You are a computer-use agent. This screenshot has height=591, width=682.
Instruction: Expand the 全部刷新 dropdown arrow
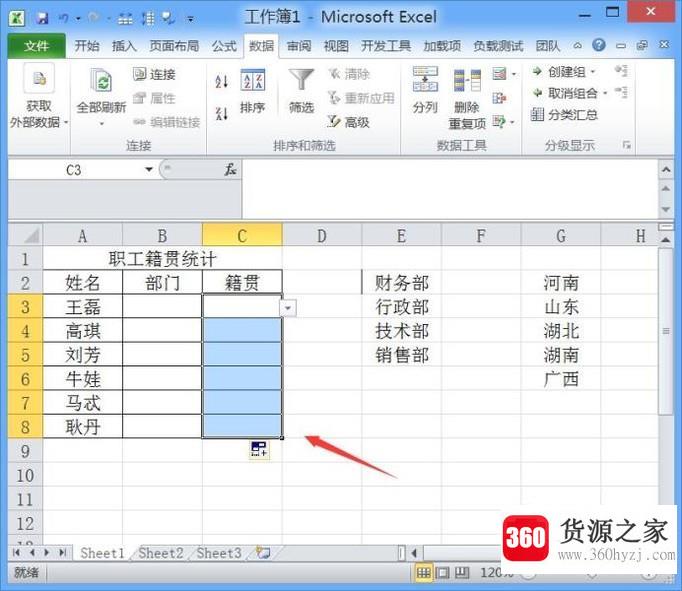[x=101, y=124]
